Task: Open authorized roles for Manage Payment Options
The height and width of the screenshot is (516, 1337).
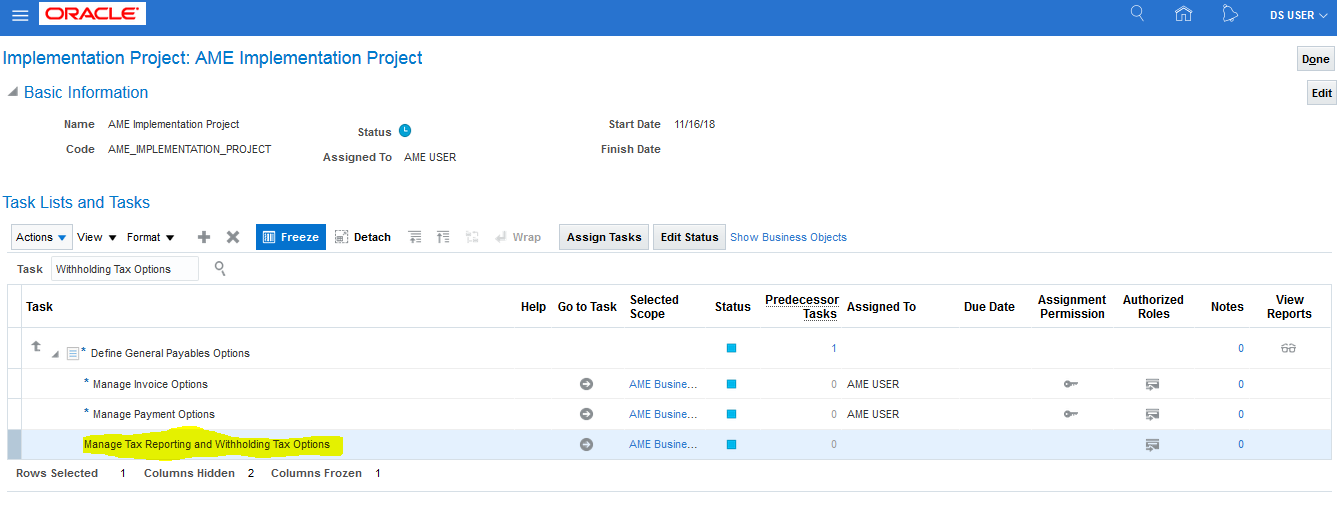Action: [1152, 414]
